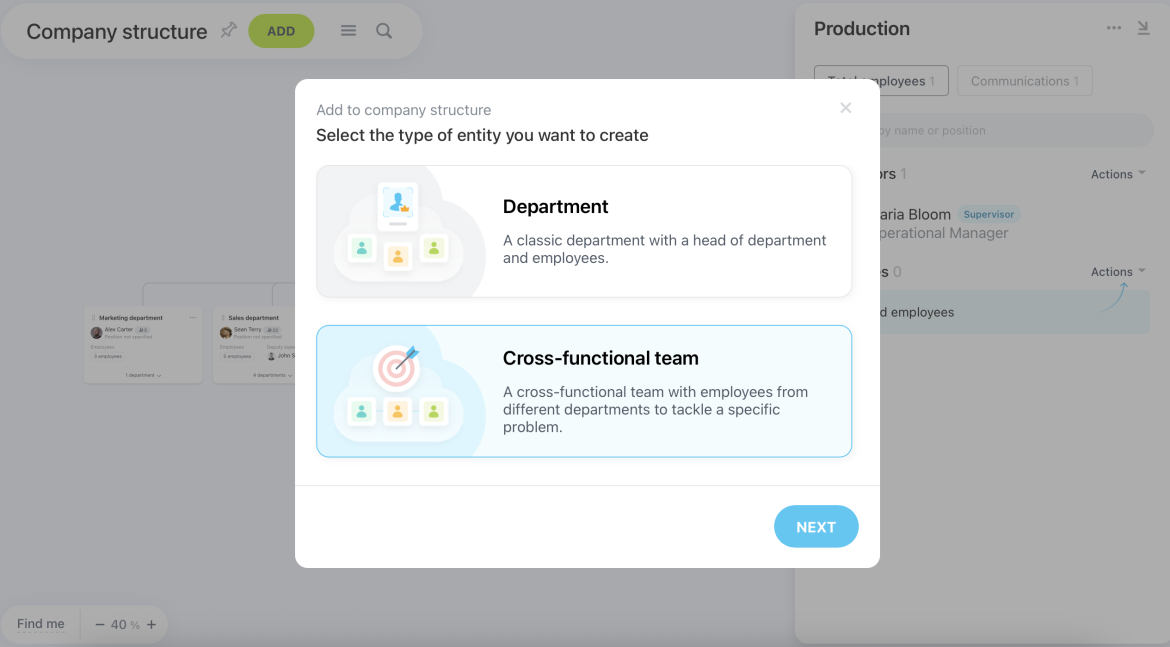Select the Cross-functional team entity type
This screenshot has height=647, width=1170.
click(x=584, y=391)
